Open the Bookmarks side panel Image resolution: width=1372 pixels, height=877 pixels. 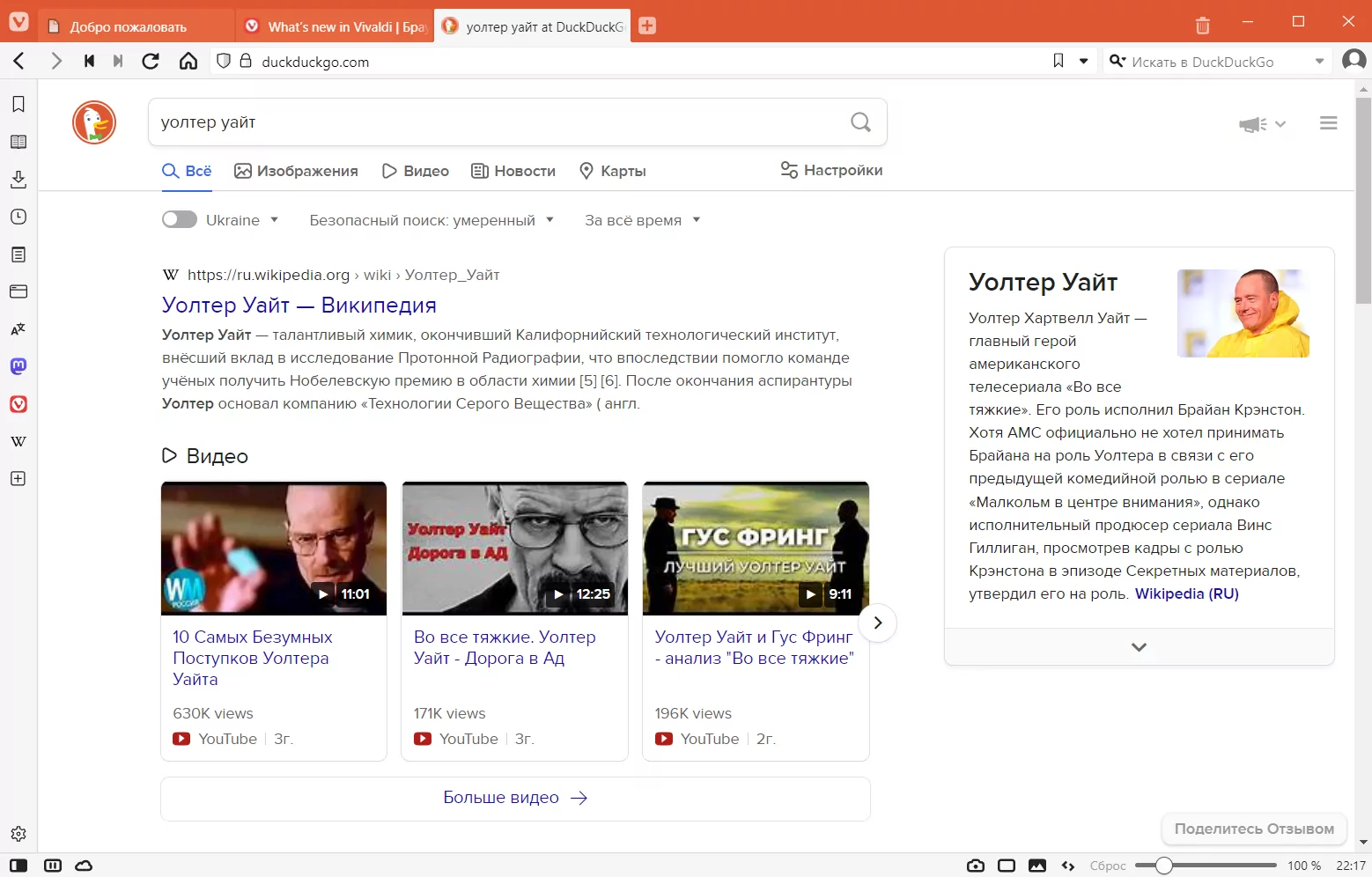coord(18,104)
